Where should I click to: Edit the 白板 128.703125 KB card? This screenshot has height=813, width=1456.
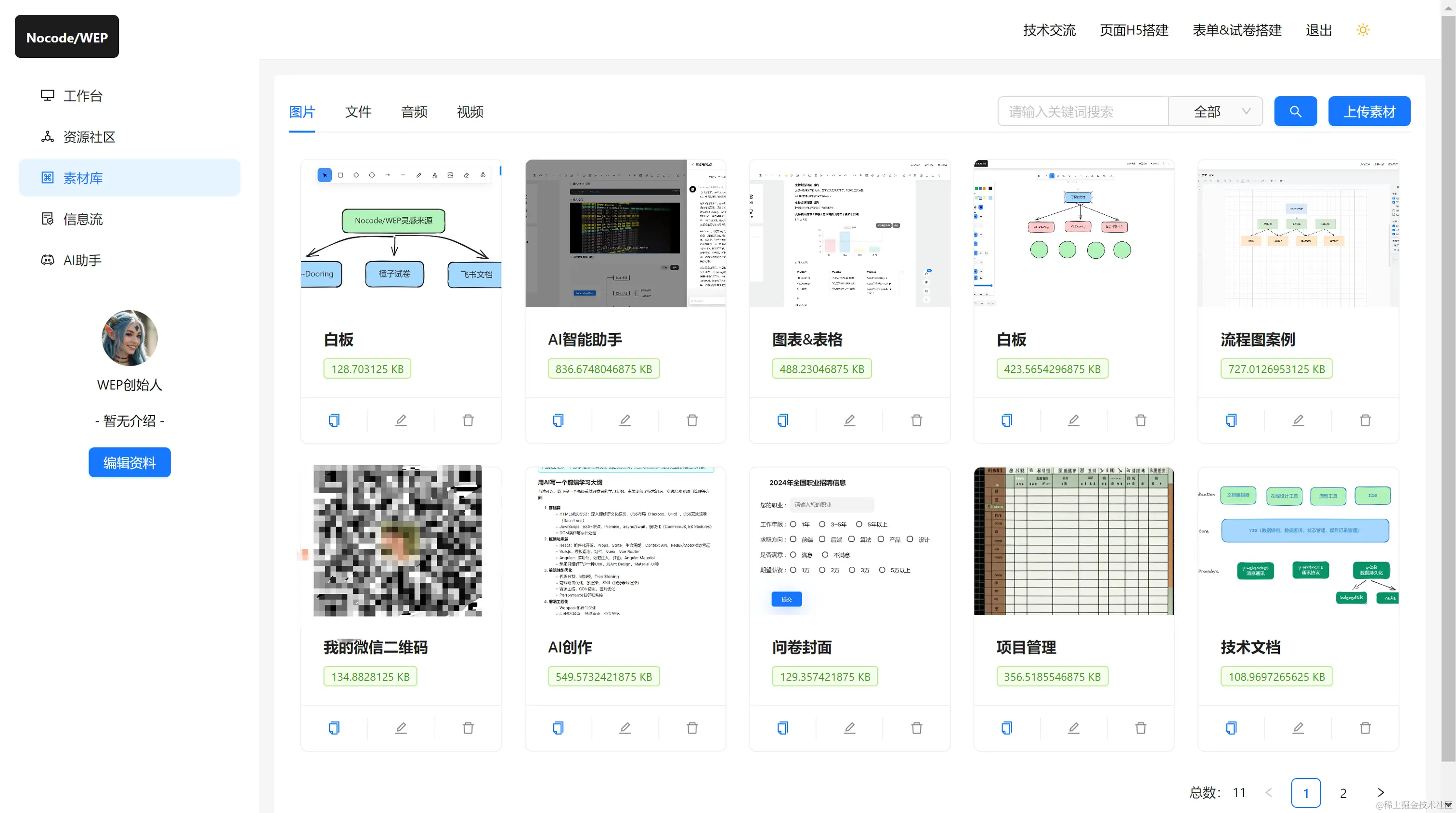pos(401,420)
